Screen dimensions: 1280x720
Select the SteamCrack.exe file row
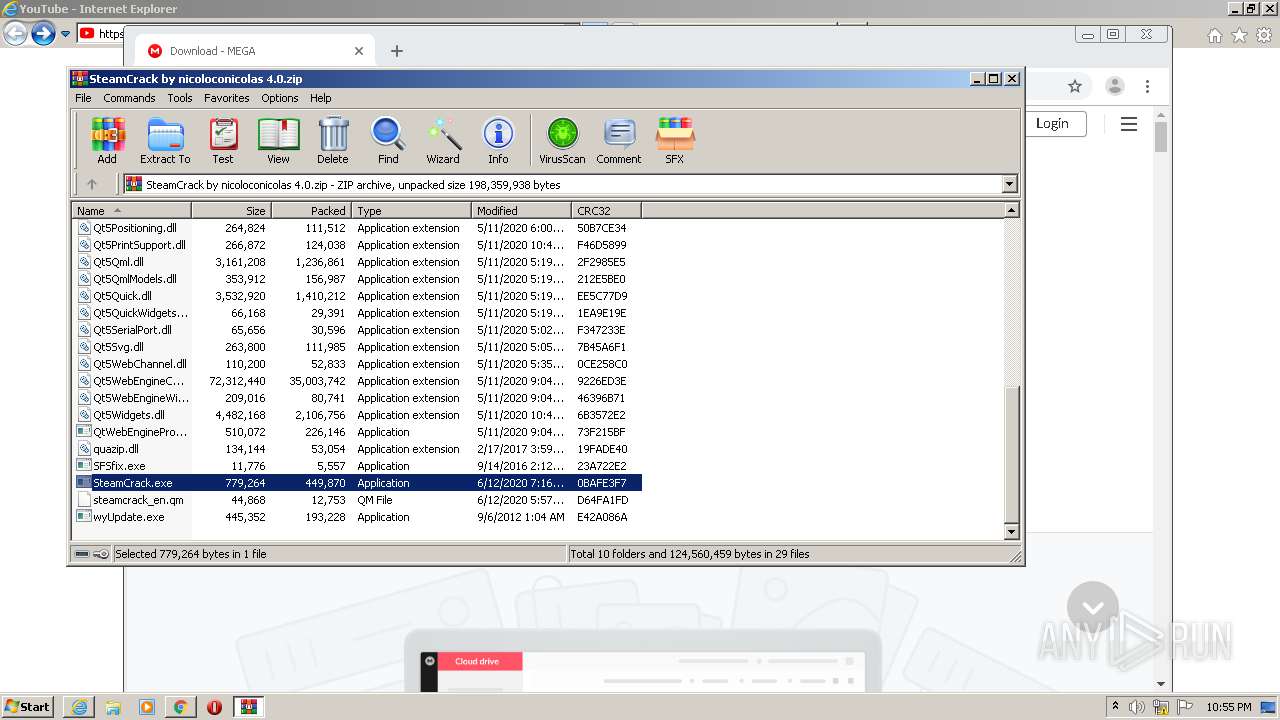click(x=358, y=483)
